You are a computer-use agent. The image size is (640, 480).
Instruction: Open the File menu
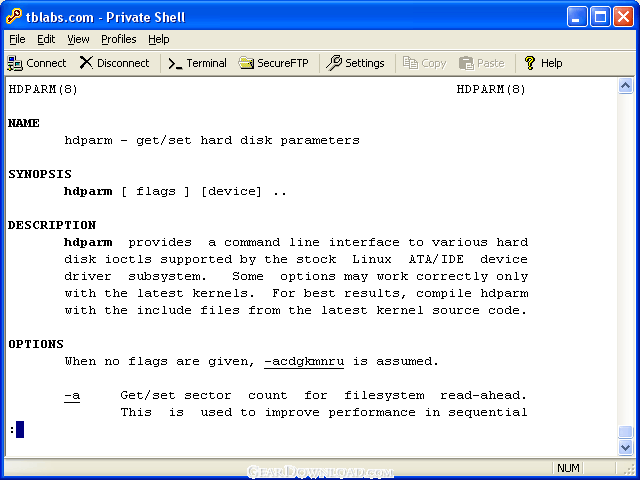pos(17,39)
